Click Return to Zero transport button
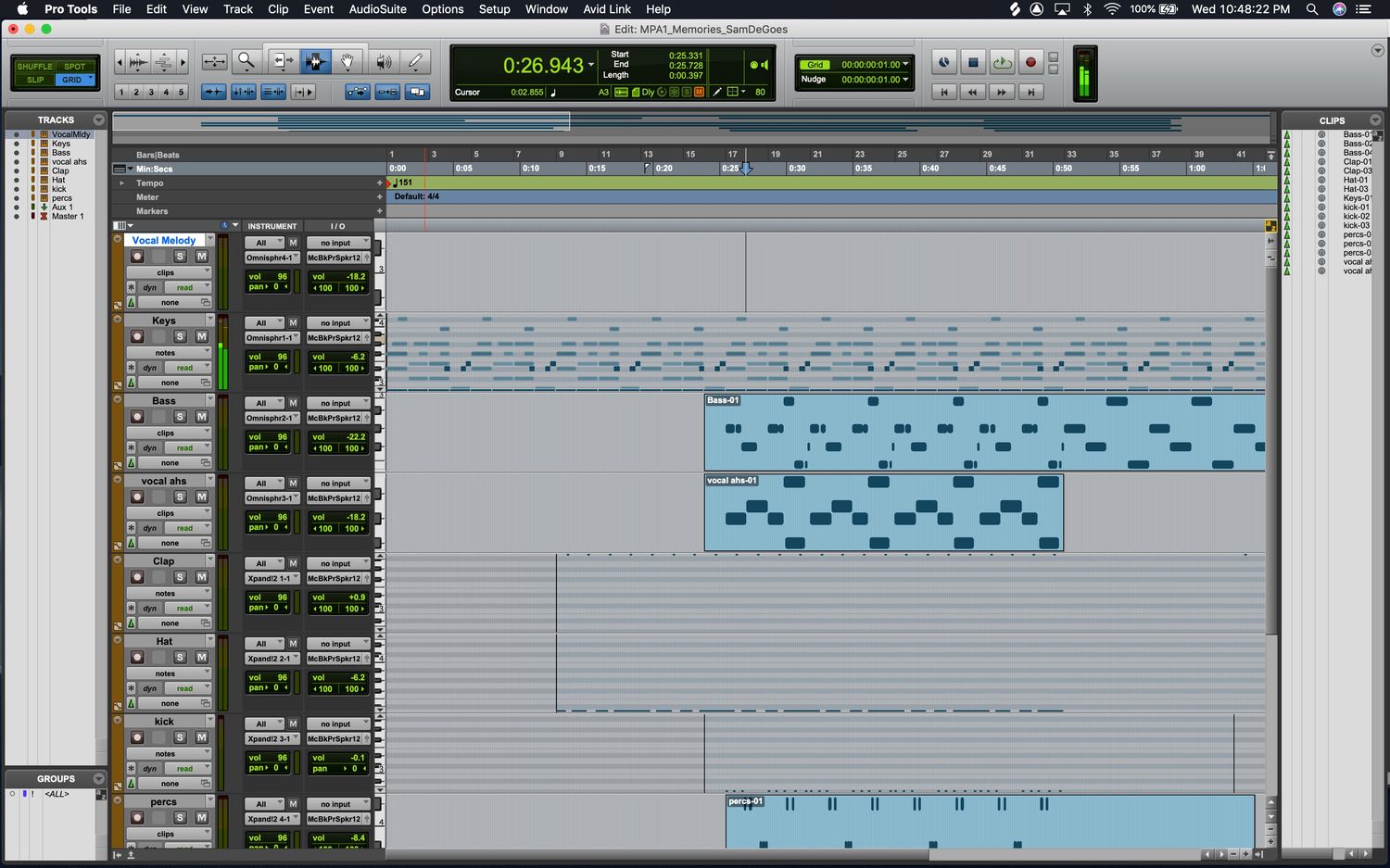Image resolution: width=1390 pixels, height=868 pixels. [943, 92]
